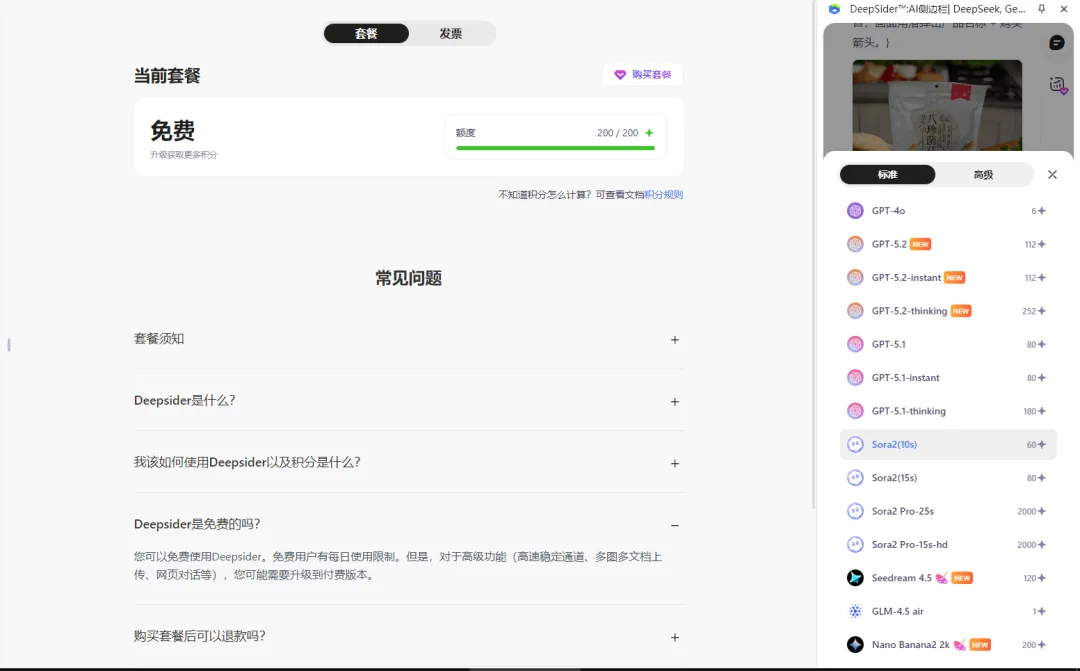Click the GPT-5.2 model icon
The height and width of the screenshot is (671, 1080).
tap(855, 244)
